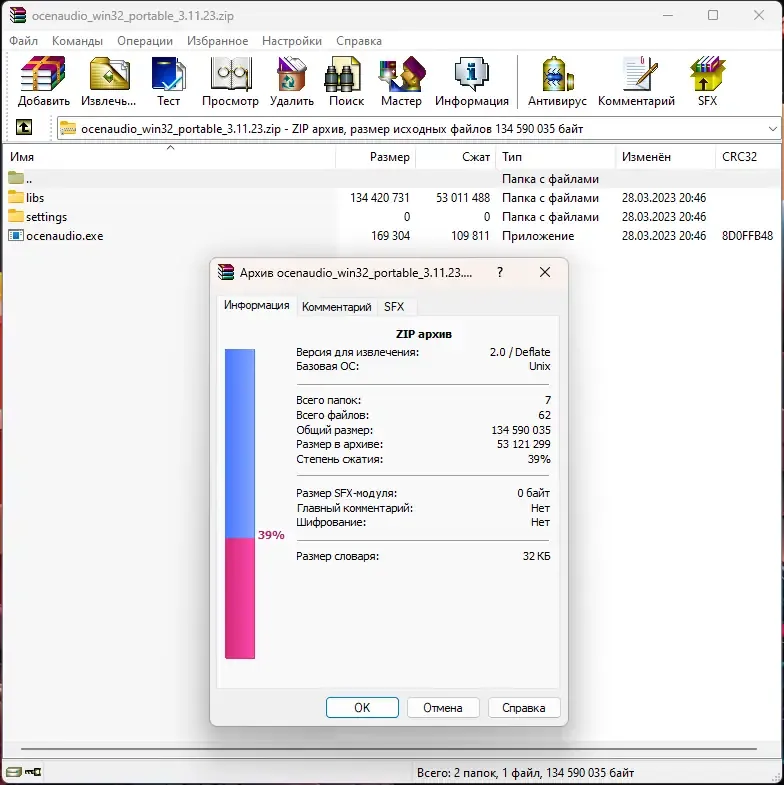Close the archive info dialog
Viewport: 784px width, 785px height.
545,272
